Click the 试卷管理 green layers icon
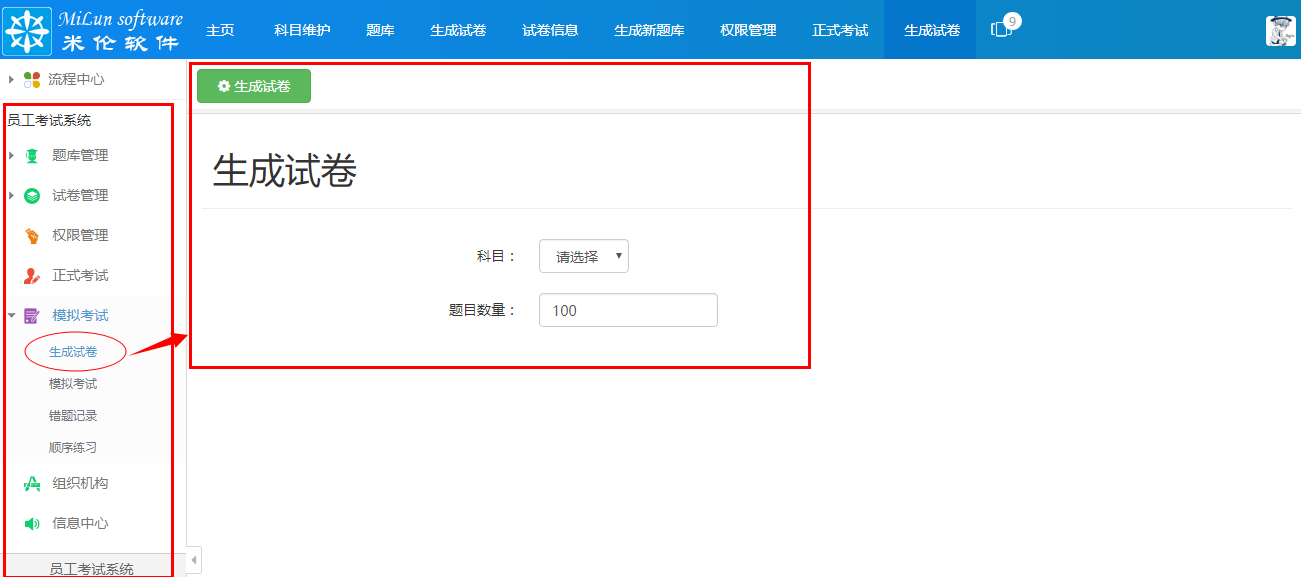 [x=32, y=195]
